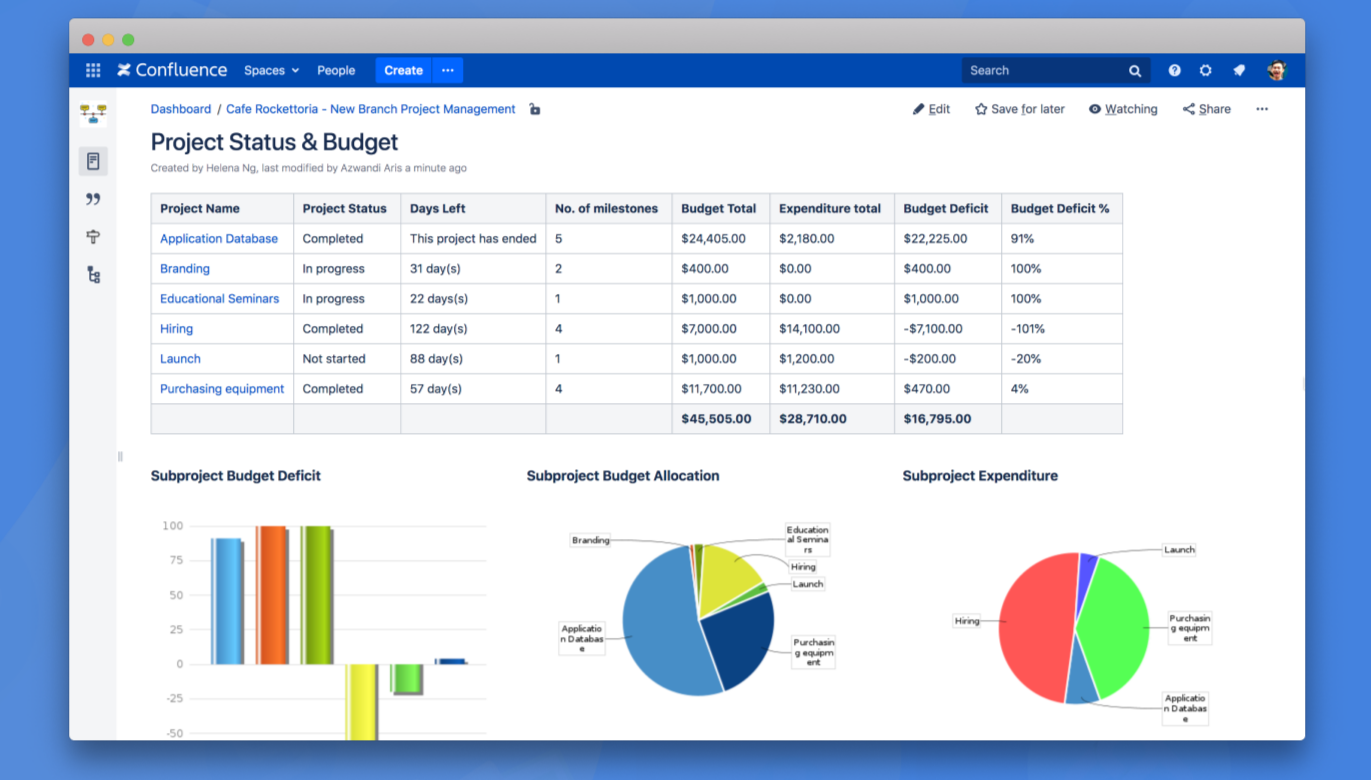Click the Create button

click(403, 70)
